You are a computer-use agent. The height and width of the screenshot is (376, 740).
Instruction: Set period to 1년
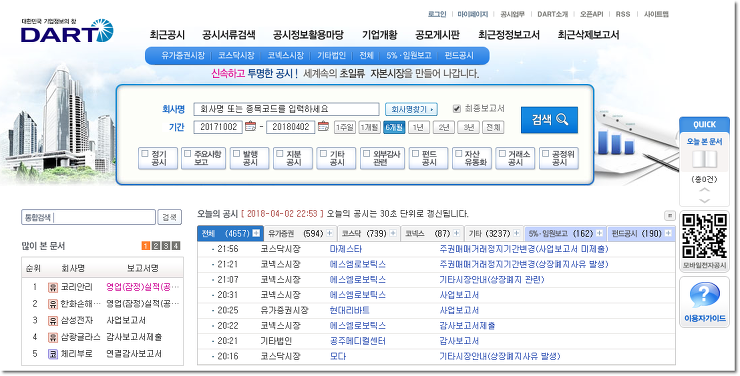click(419, 127)
